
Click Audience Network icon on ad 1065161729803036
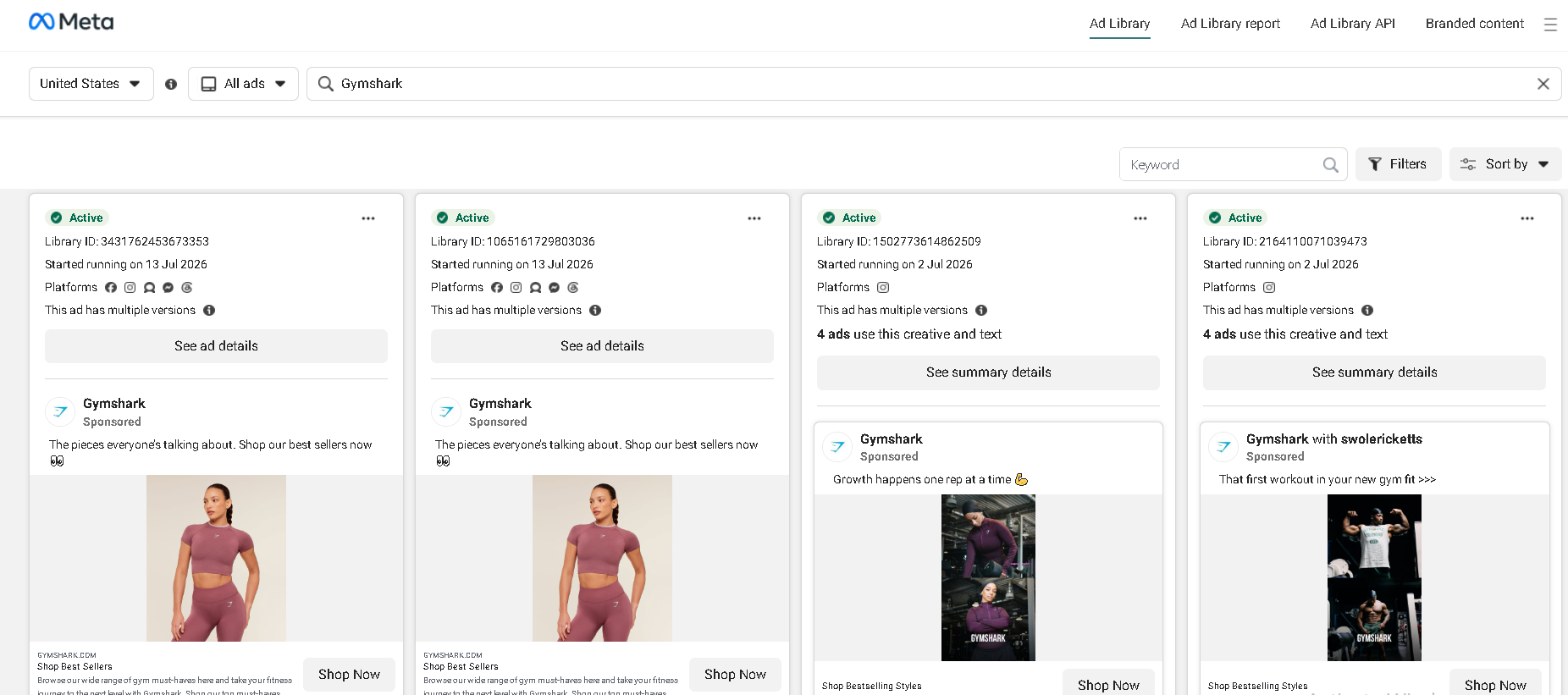(535, 288)
